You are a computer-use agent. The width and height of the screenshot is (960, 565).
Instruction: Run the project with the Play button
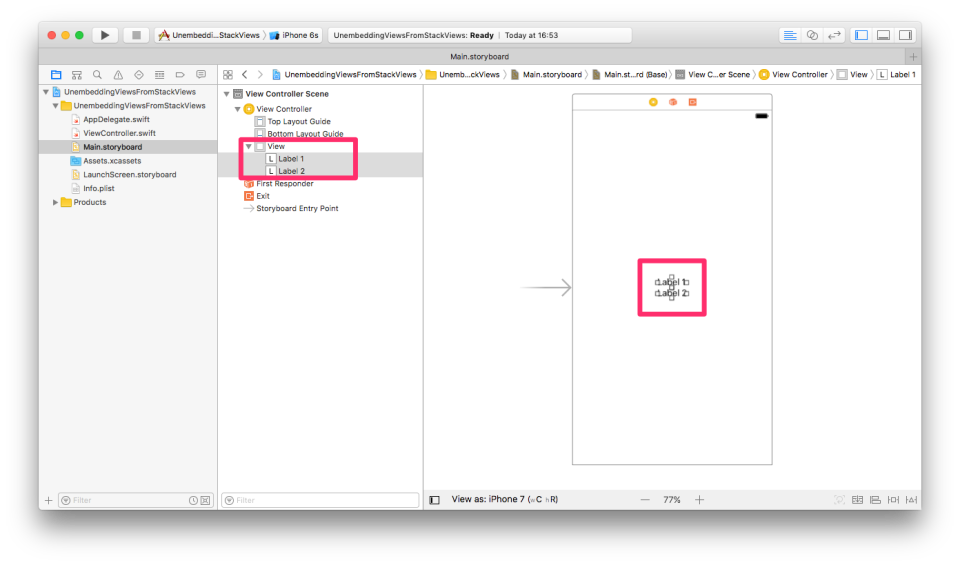(105, 35)
